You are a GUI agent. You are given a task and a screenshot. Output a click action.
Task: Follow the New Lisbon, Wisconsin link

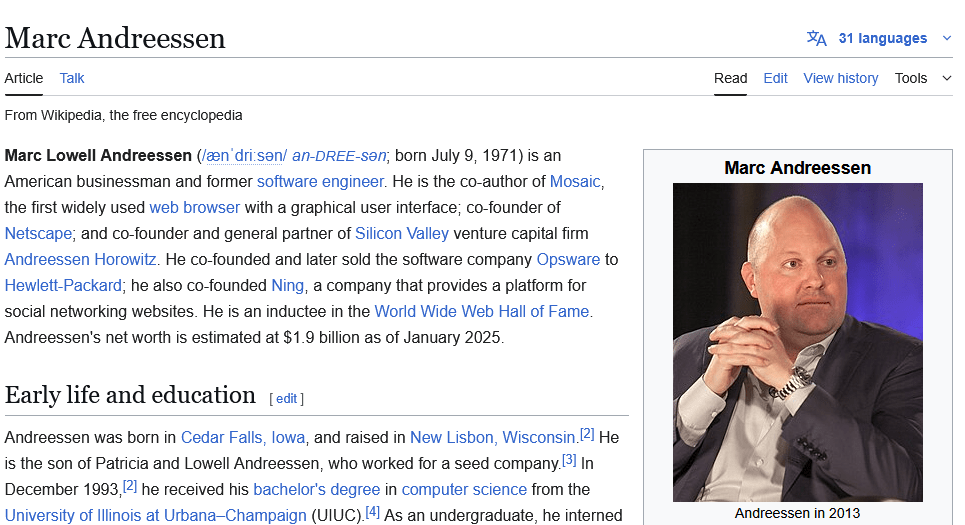(x=492, y=438)
